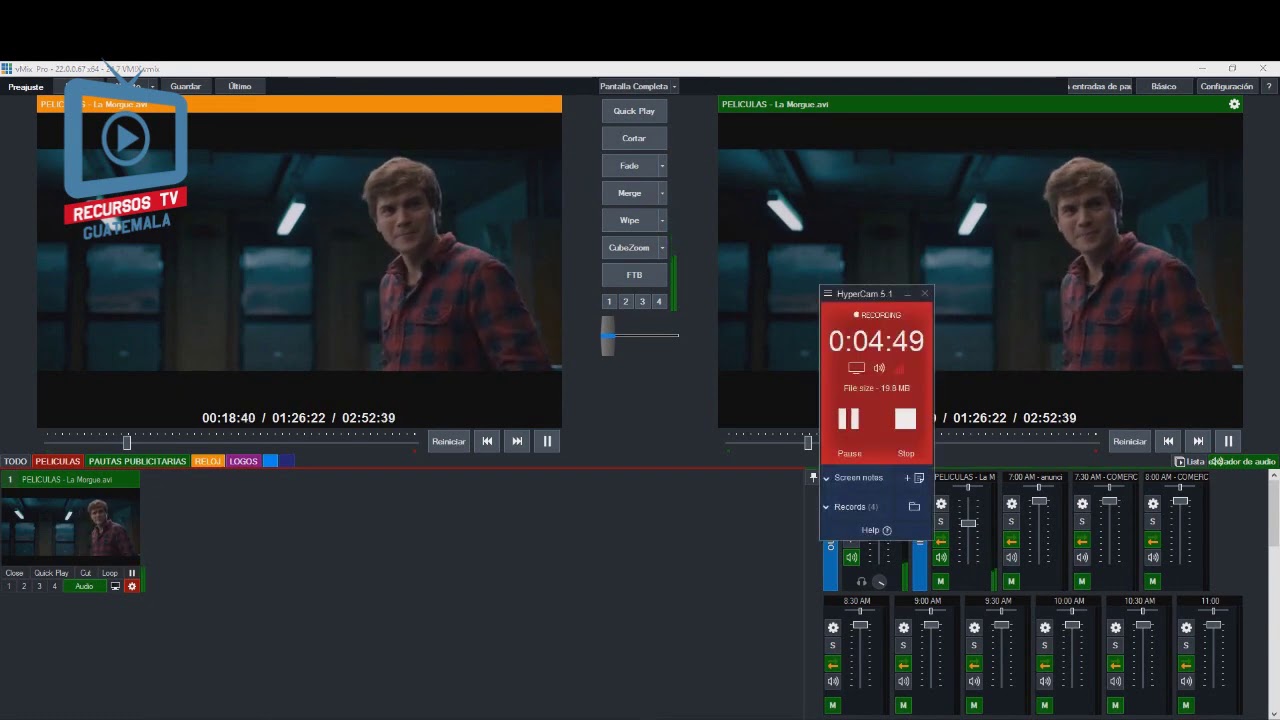
Task: Skip to next item in output controls
Action: pyautogui.click(x=1198, y=441)
